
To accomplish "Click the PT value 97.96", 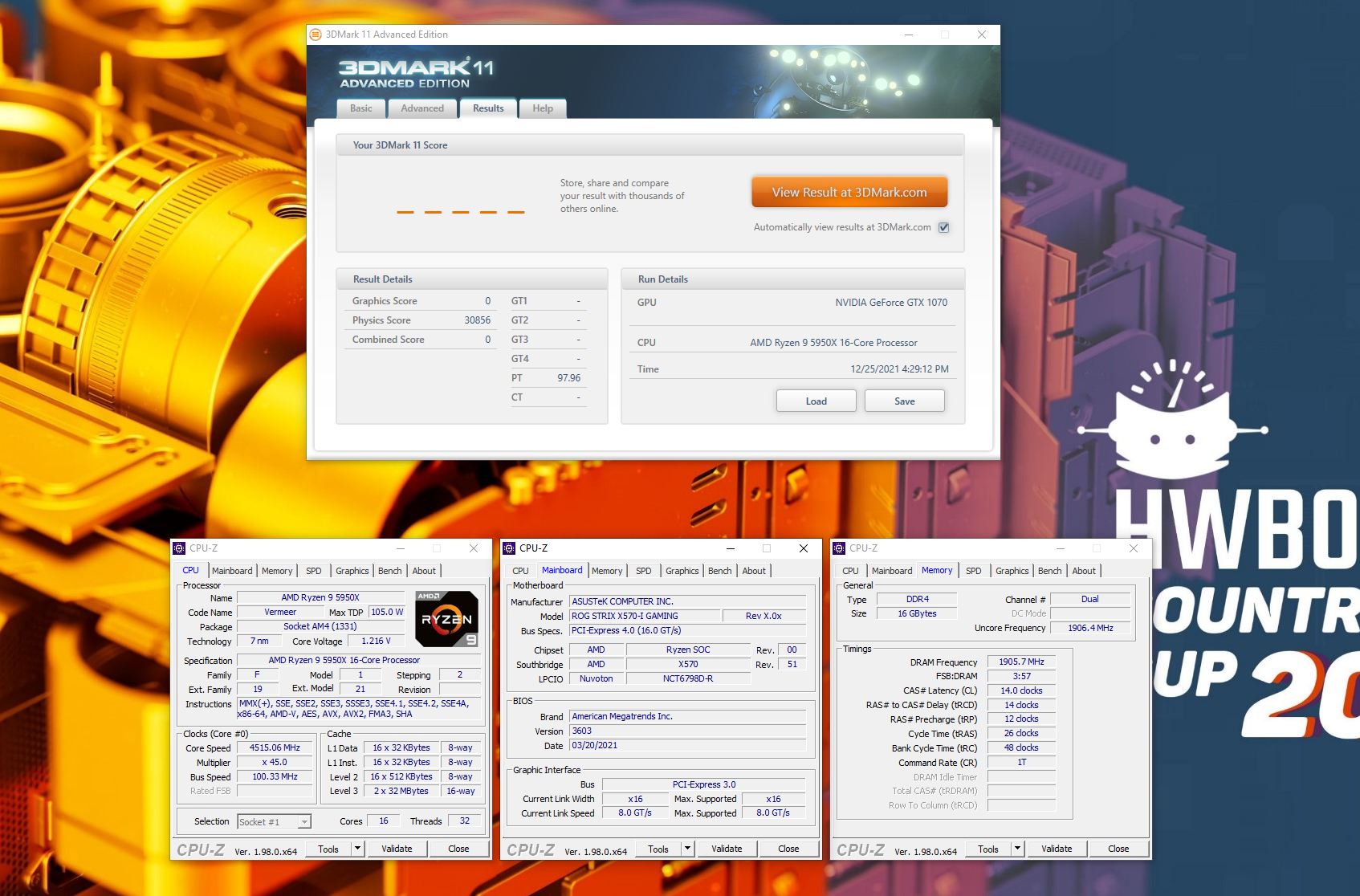I will click(568, 378).
